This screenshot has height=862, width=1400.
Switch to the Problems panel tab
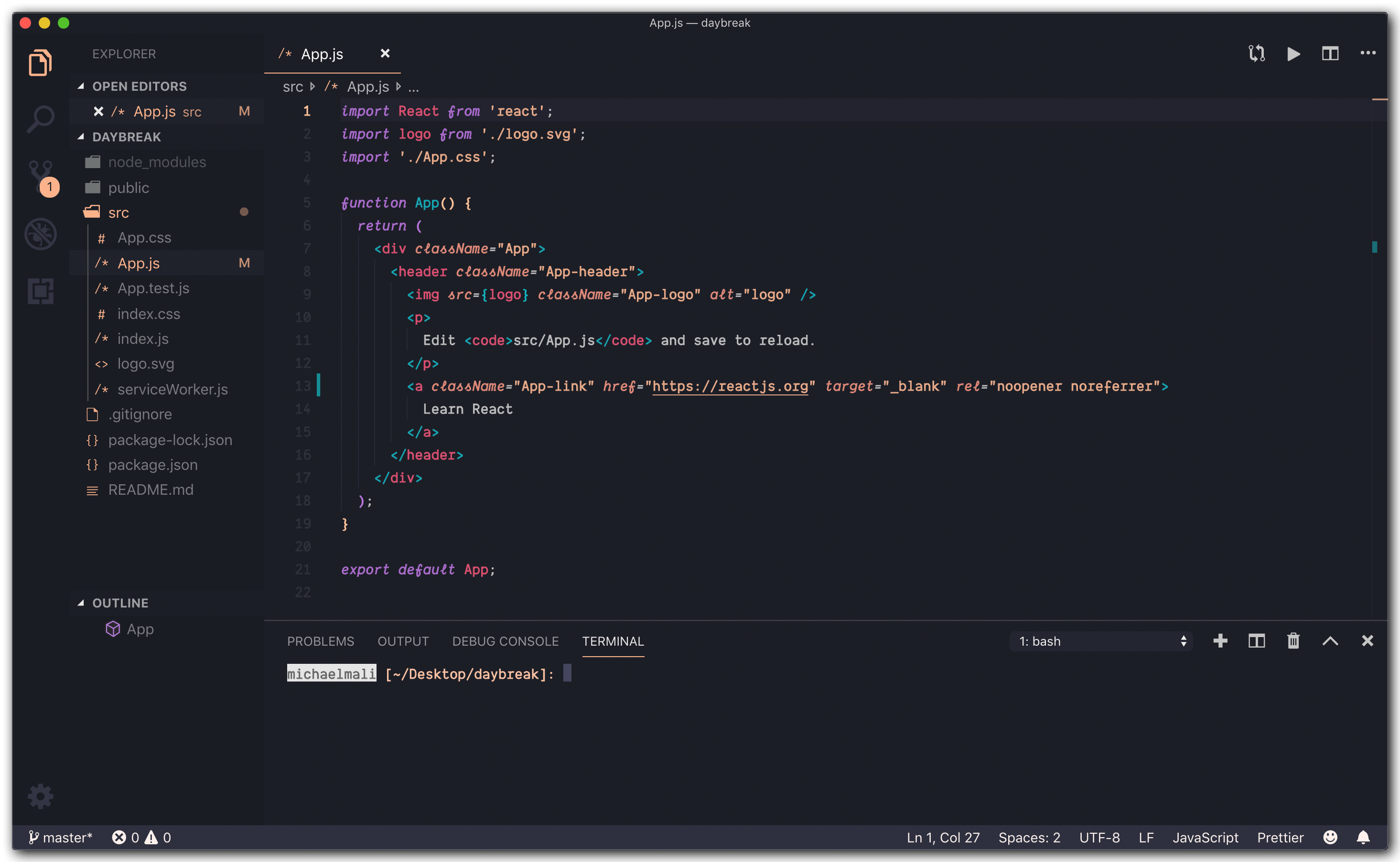[321, 641]
